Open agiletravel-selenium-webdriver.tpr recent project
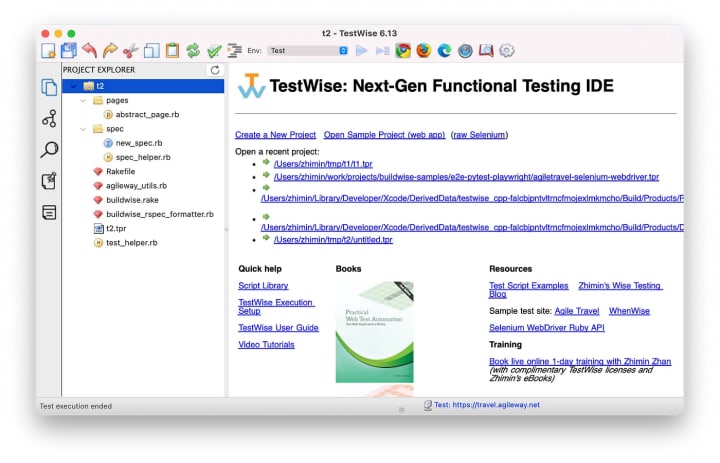This screenshot has width=720, height=463. tap(466, 177)
